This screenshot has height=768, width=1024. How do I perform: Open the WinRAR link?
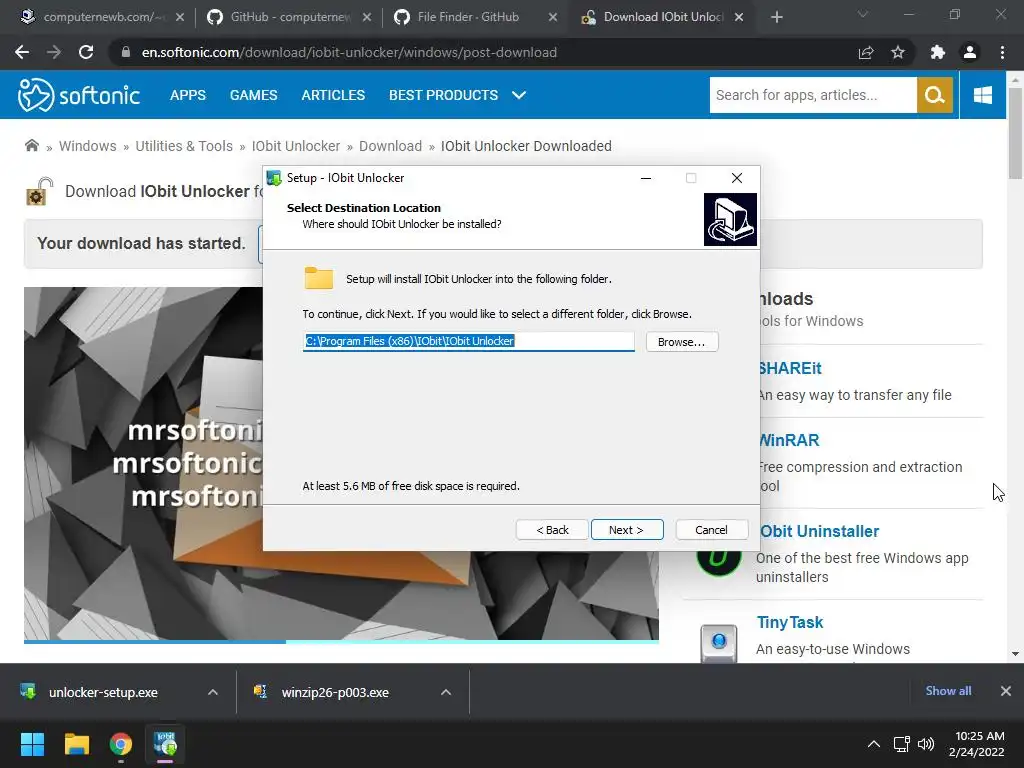tap(789, 440)
